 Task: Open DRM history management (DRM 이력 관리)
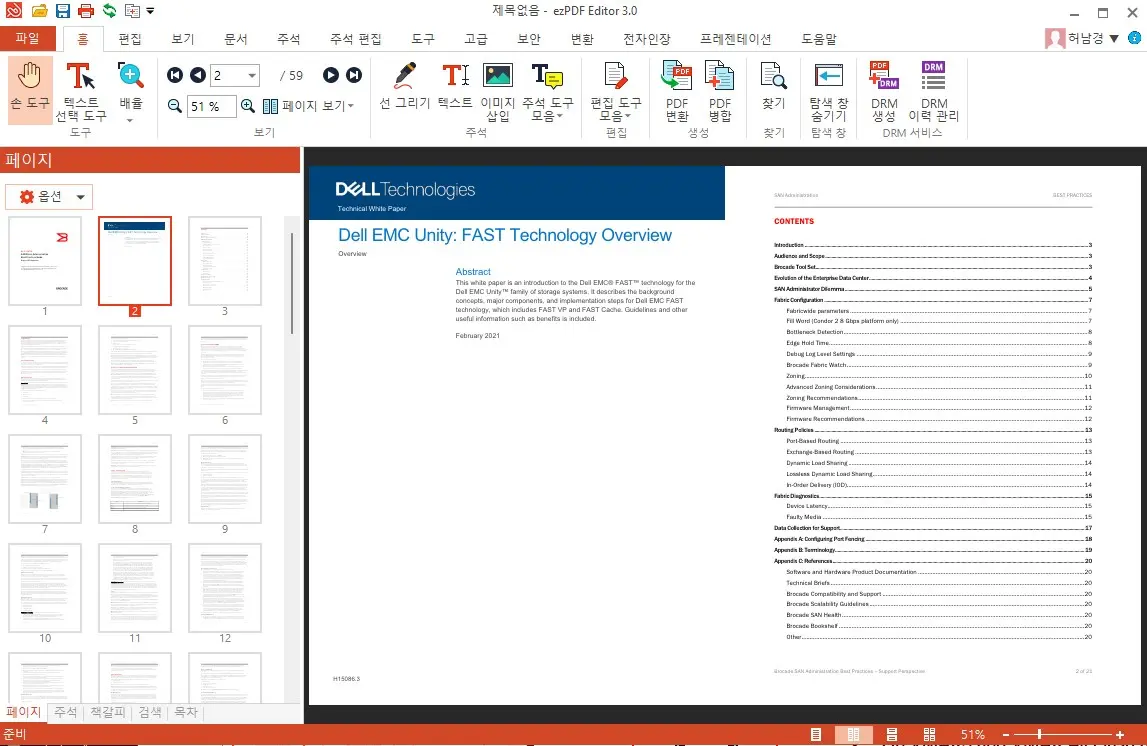(933, 92)
